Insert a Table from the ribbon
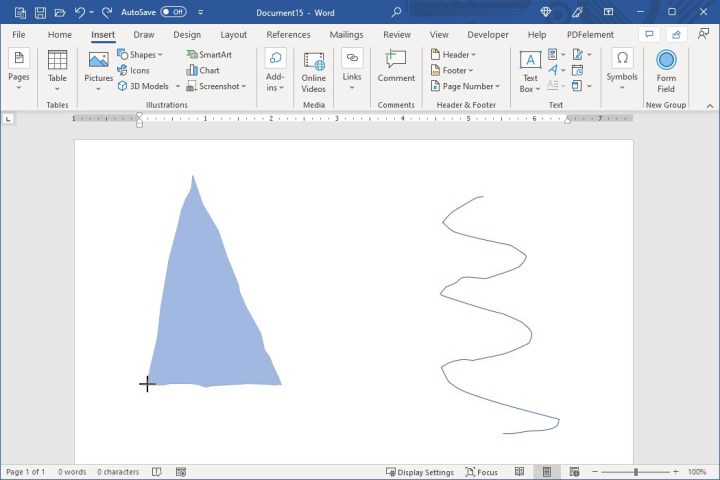 (x=58, y=66)
